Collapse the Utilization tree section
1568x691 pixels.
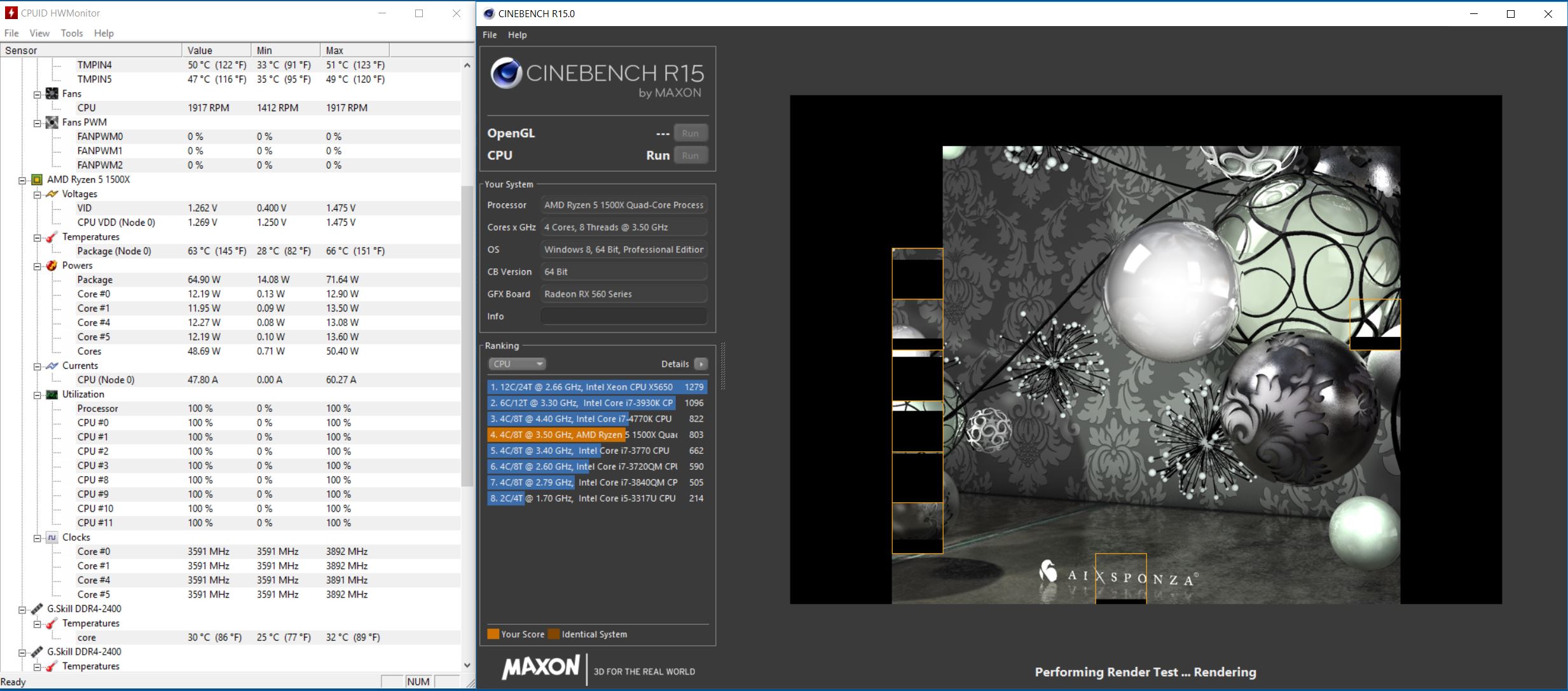pyautogui.click(x=37, y=395)
